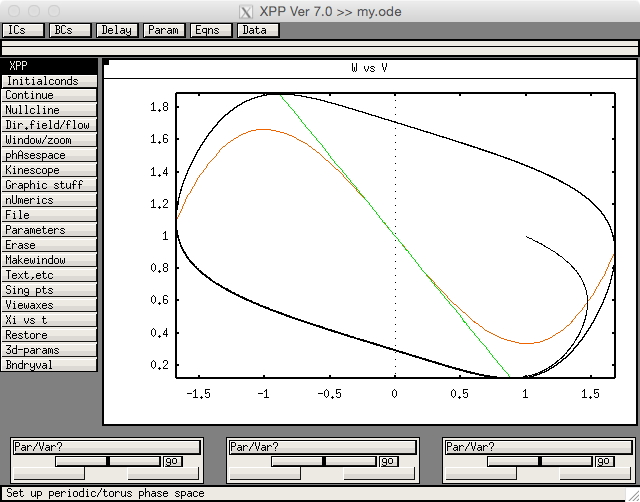Click the first parameter slider track
The image size is (640, 502).
[108, 461]
